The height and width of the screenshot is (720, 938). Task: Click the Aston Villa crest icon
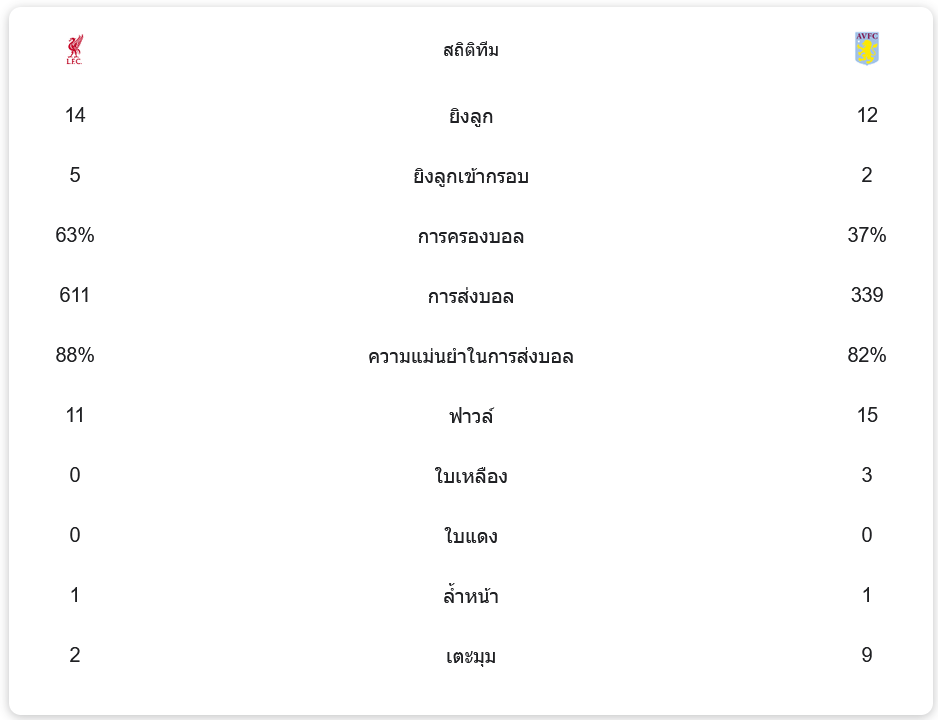click(x=866, y=49)
